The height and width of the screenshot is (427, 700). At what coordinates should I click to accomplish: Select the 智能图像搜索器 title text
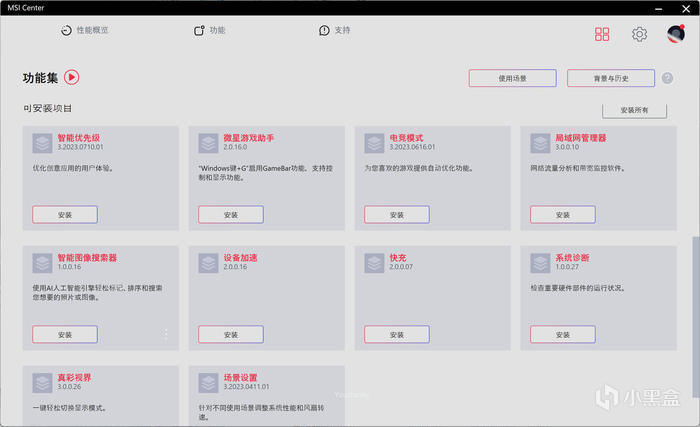(x=87, y=258)
